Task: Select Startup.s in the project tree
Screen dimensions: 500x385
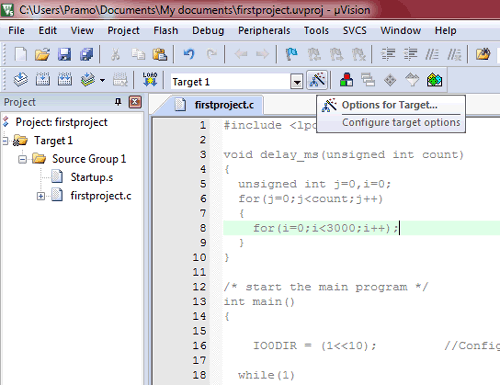Action: click(92, 177)
